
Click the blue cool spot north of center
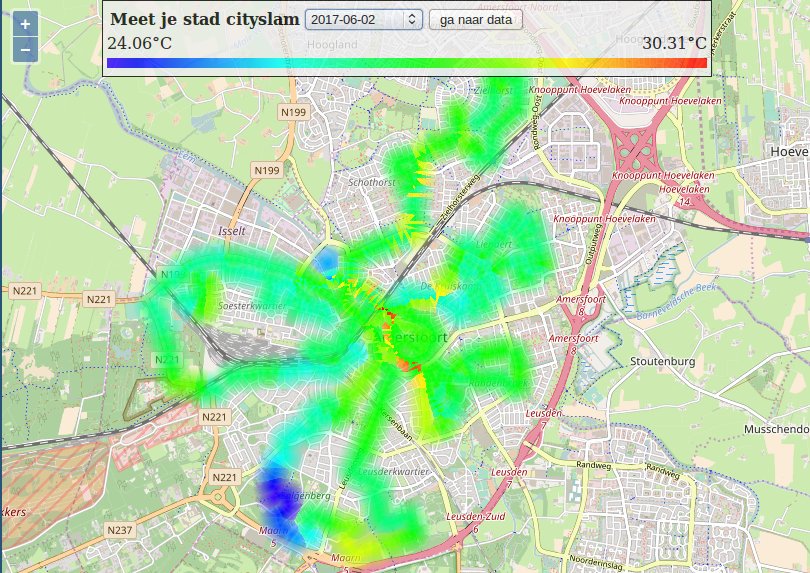pos(326,261)
